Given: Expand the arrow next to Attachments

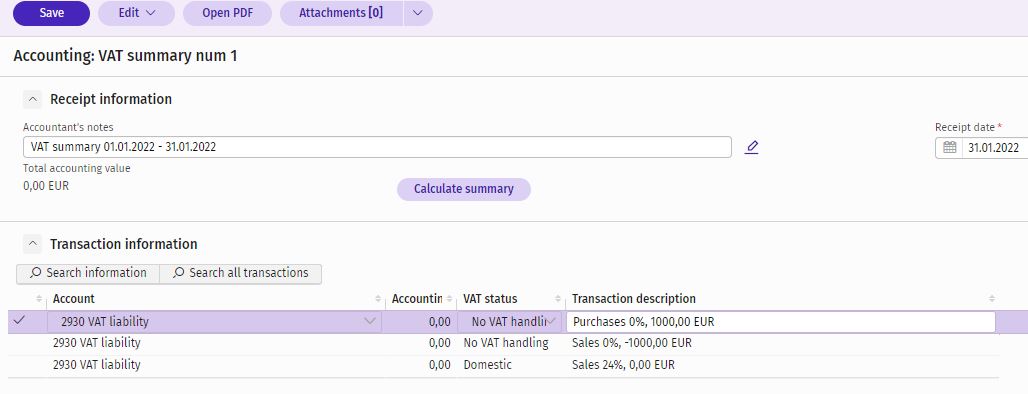Looking at the screenshot, I should (418, 13).
